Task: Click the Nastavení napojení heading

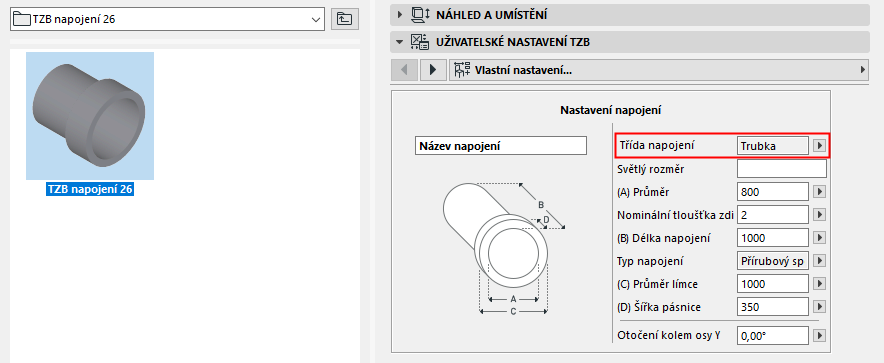Action: [610, 110]
